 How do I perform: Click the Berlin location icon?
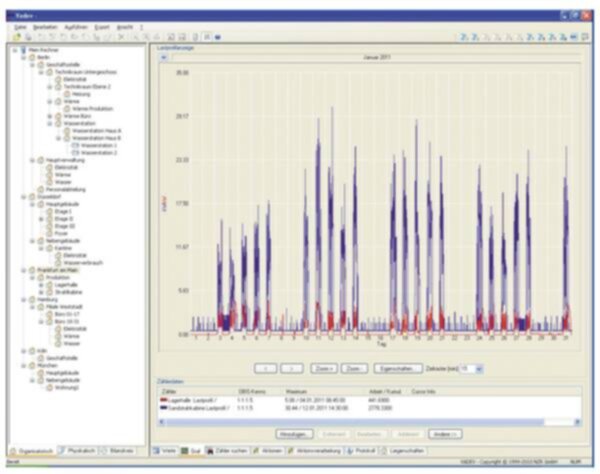33,57
